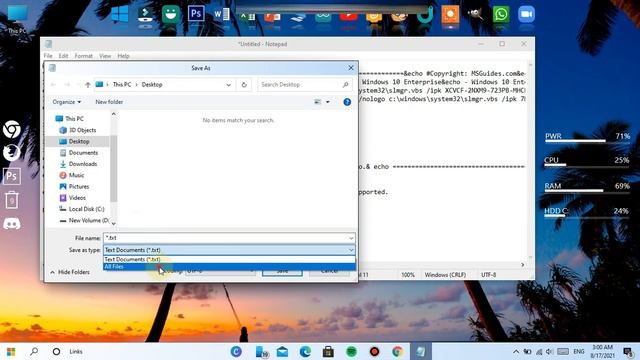Open Notepad Edit menu
This screenshot has width=640, height=360.
click(x=63, y=56)
